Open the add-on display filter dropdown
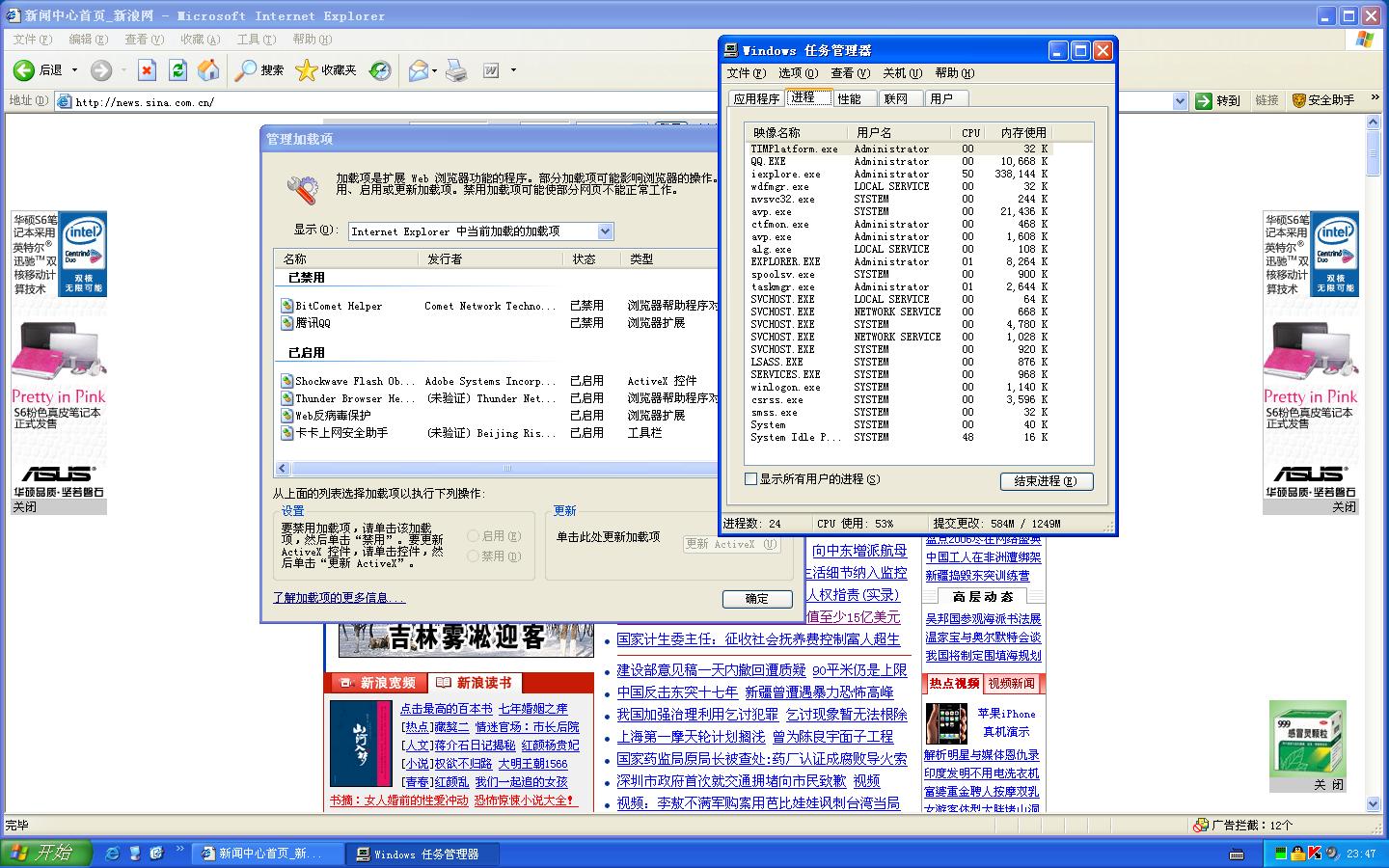 tap(605, 231)
